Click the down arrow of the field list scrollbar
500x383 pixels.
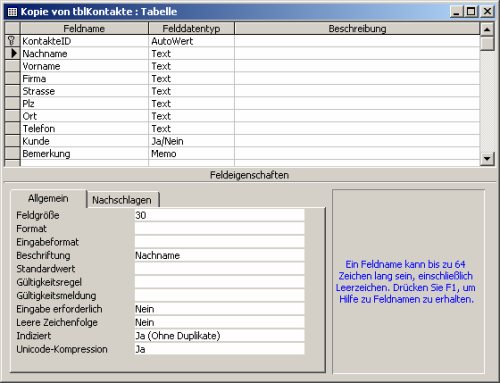[487, 158]
